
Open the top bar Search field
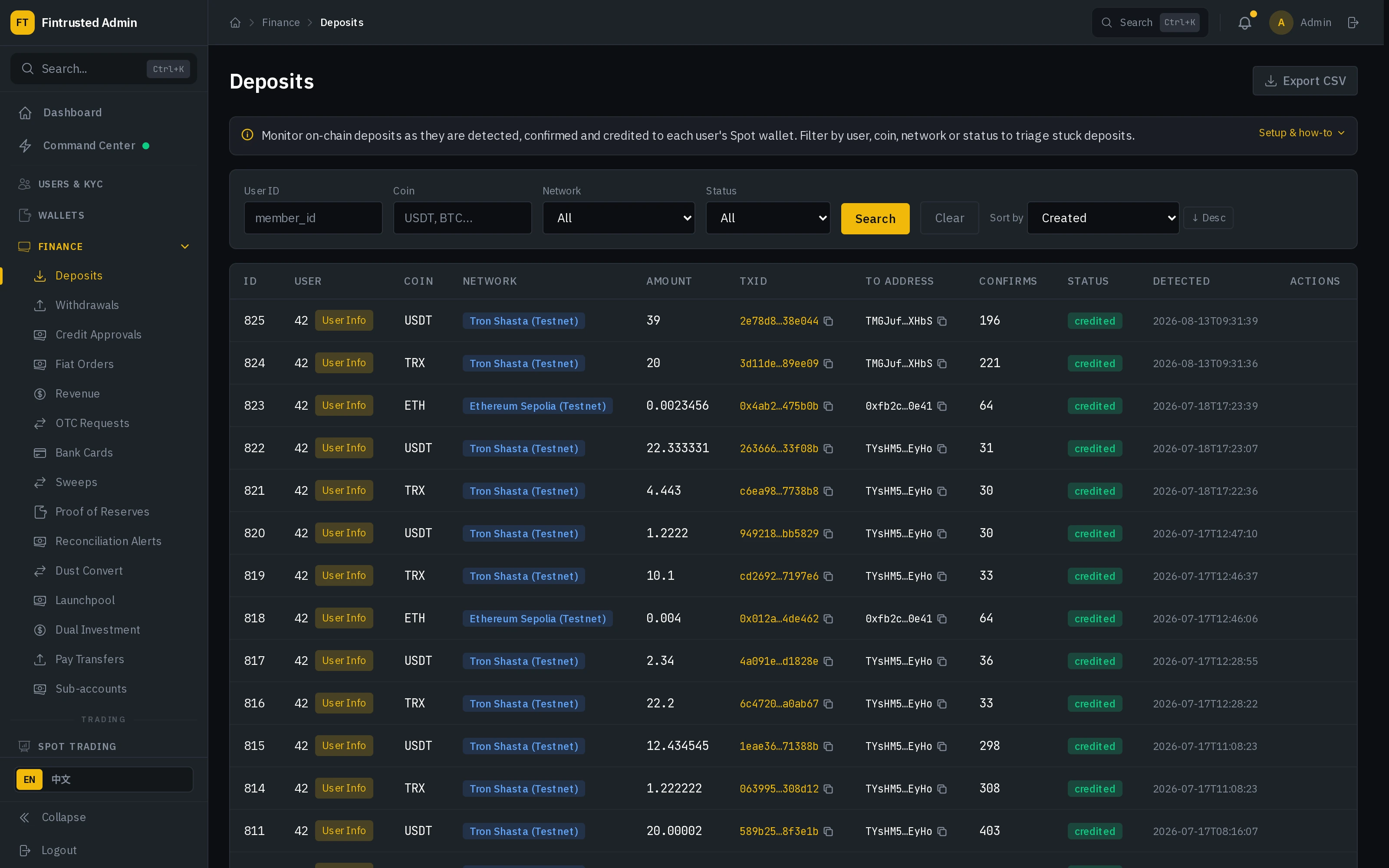coord(1150,23)
